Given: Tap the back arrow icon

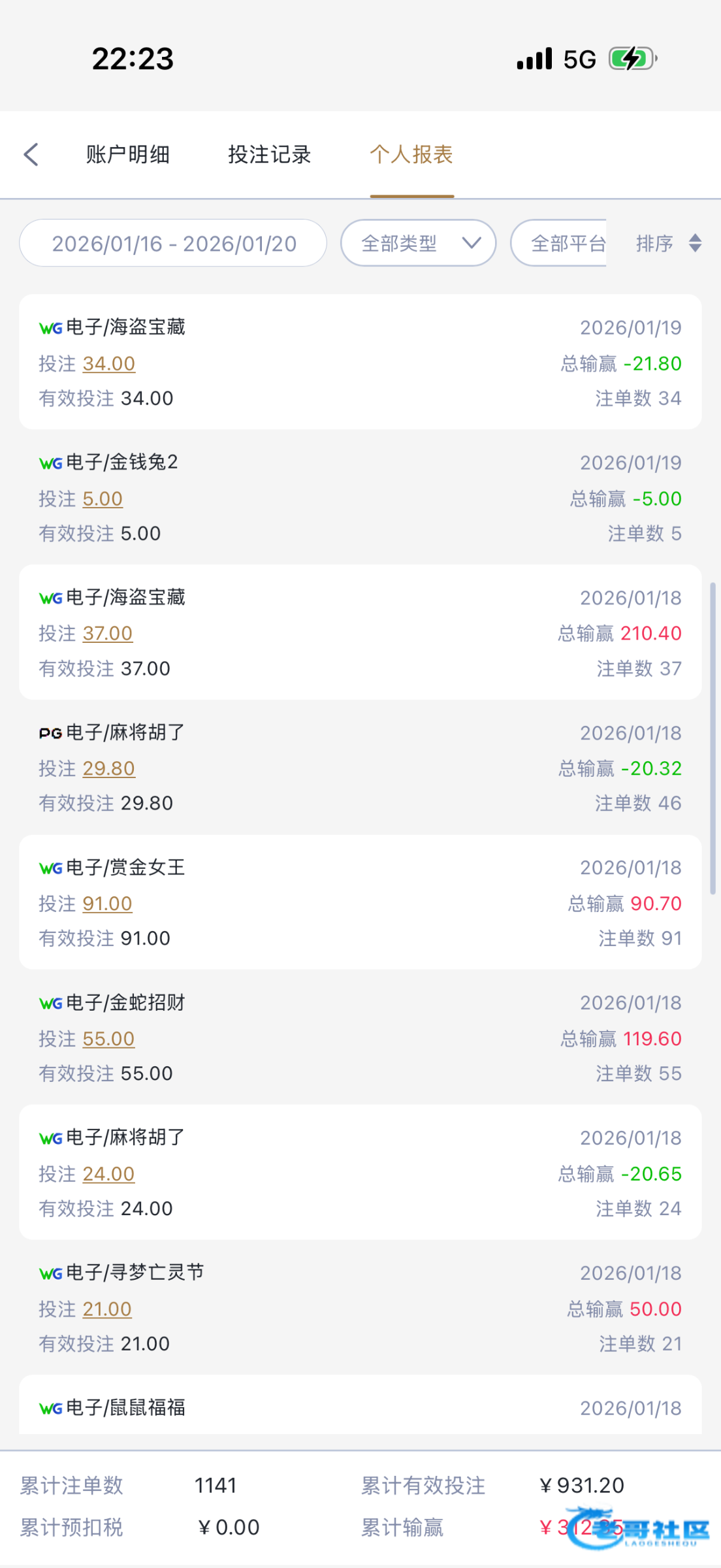Looking at the screenshot, I should pos(31,155).
